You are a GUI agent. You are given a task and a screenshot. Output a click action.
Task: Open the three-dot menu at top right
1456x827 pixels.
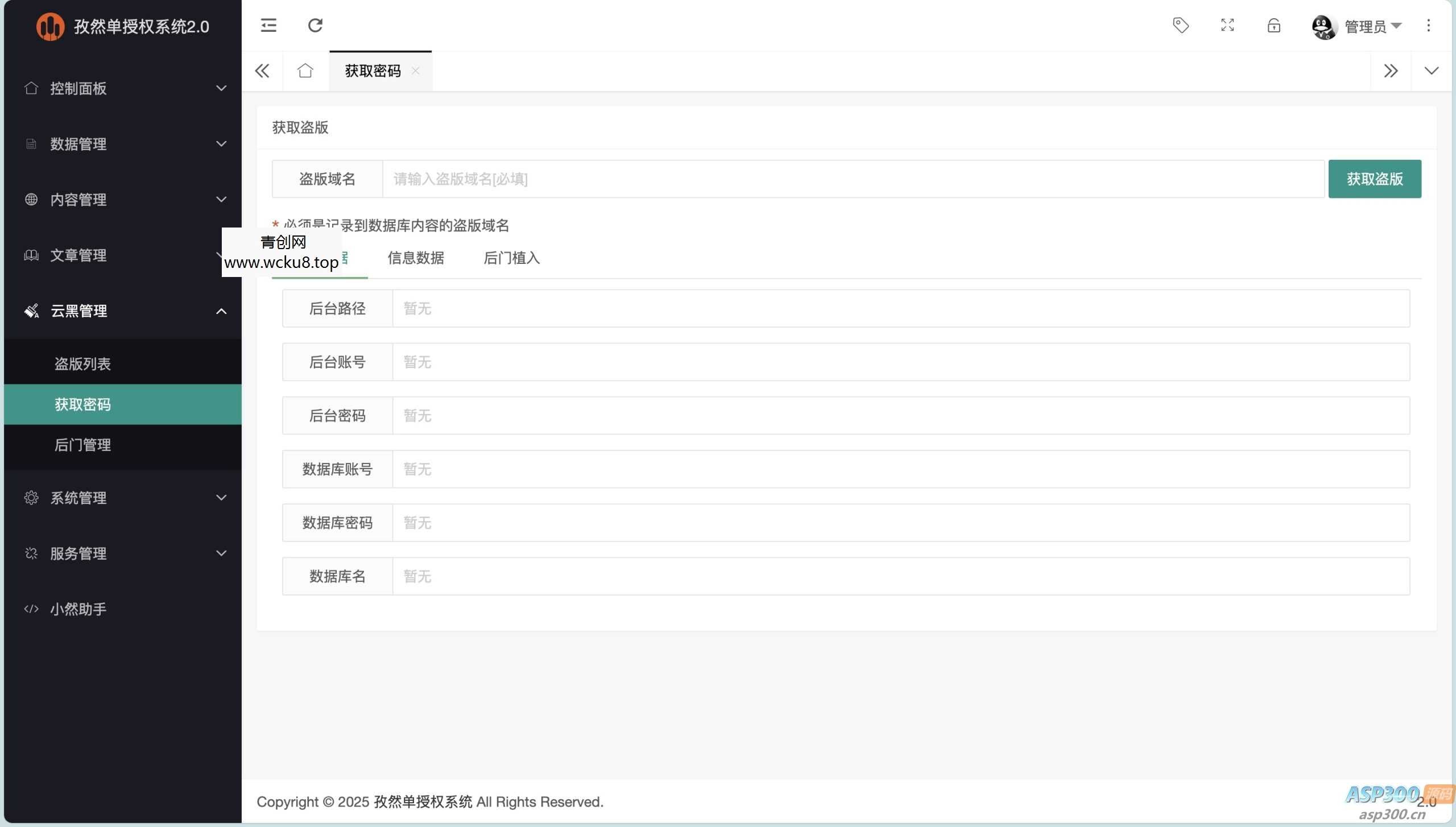tap(1428, 25)
